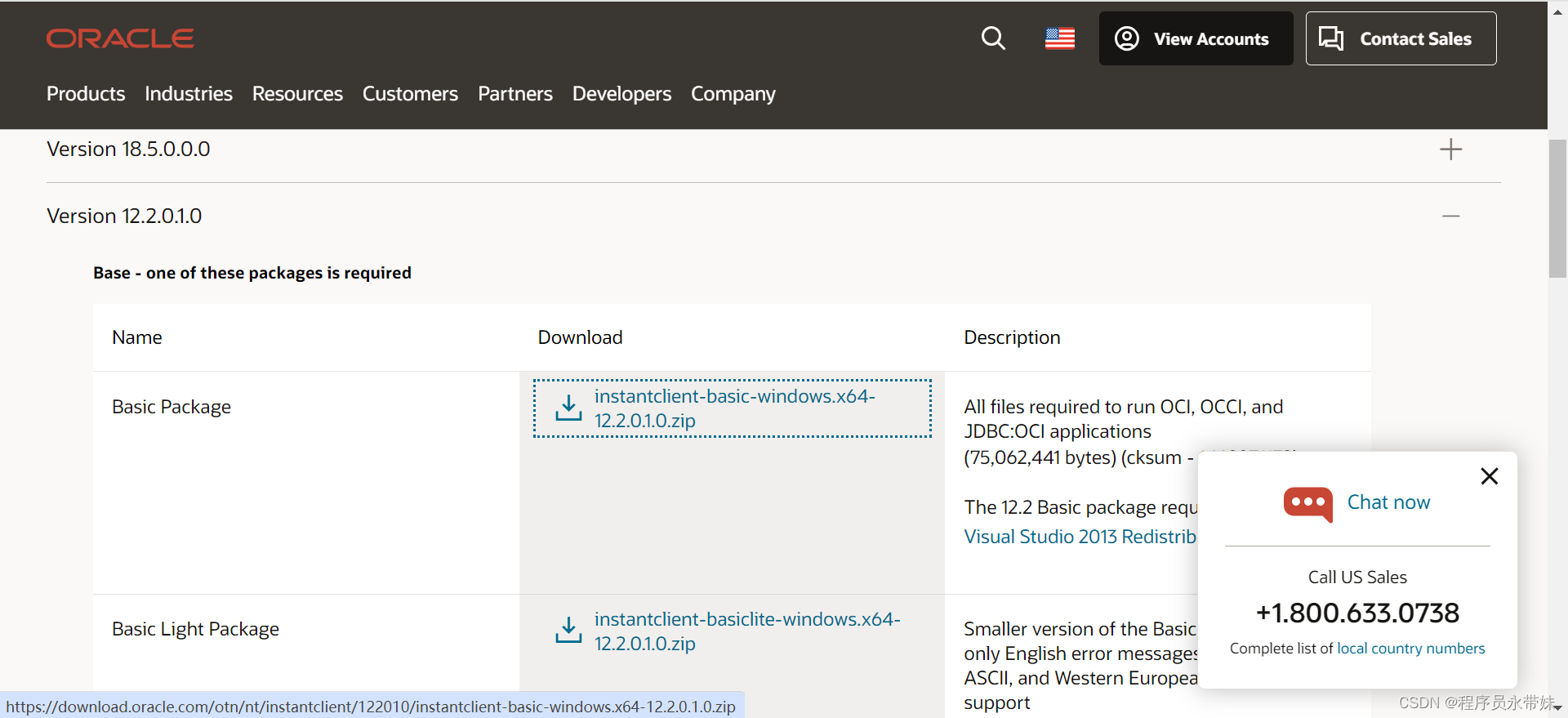The height and width of the screenshot is (718, 1568).
Task: Click the Description column header
Action: pyautogui.click(x=1012, y=337)
